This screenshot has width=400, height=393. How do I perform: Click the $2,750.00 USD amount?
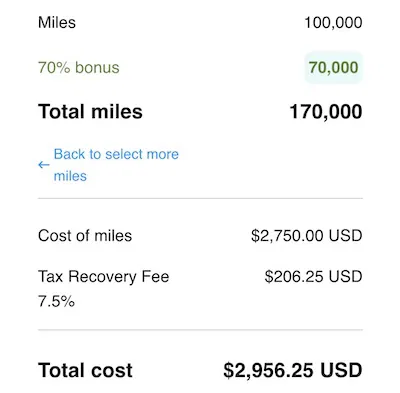[307, 236]
